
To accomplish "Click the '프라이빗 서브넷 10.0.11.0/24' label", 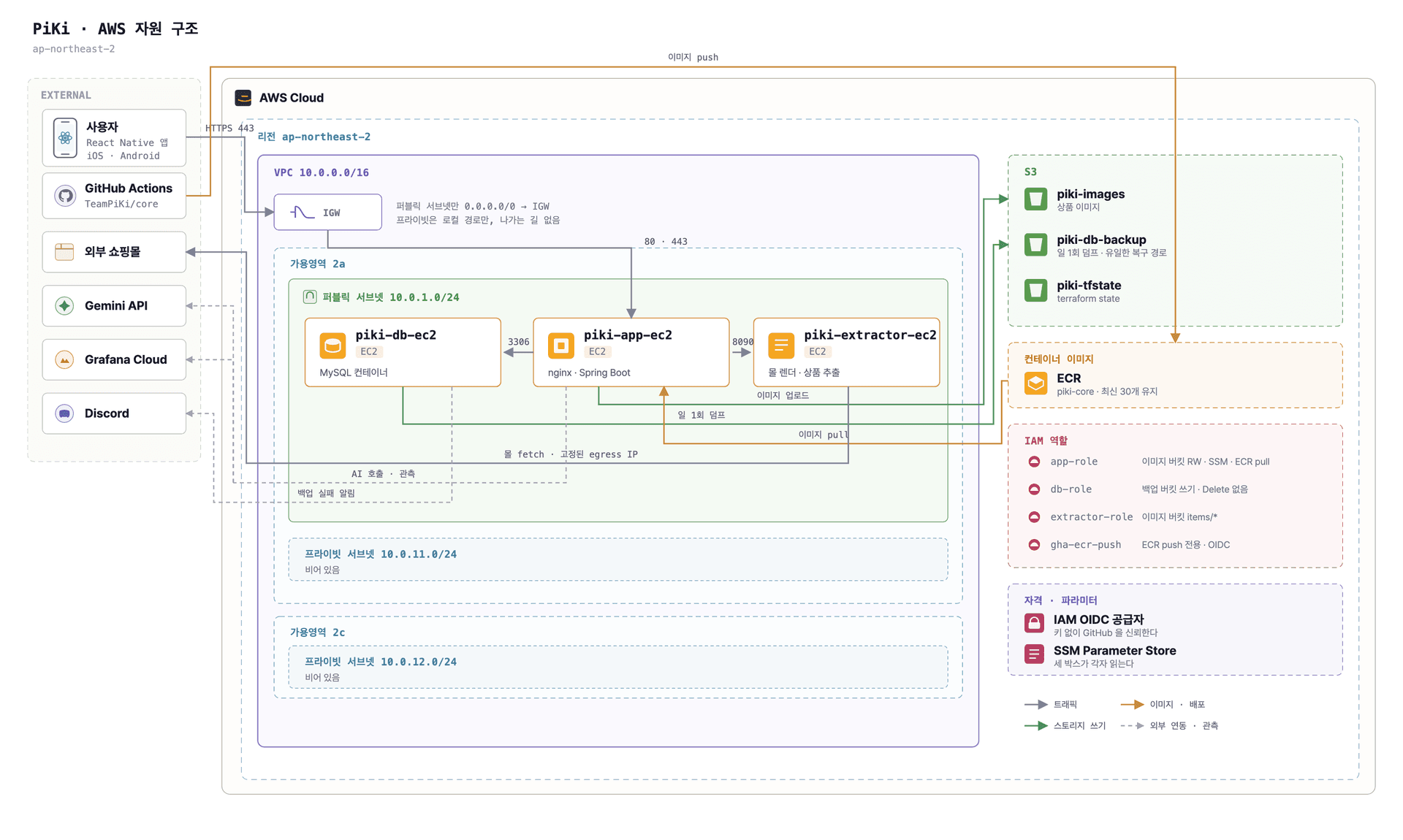I will pos(381,554).
